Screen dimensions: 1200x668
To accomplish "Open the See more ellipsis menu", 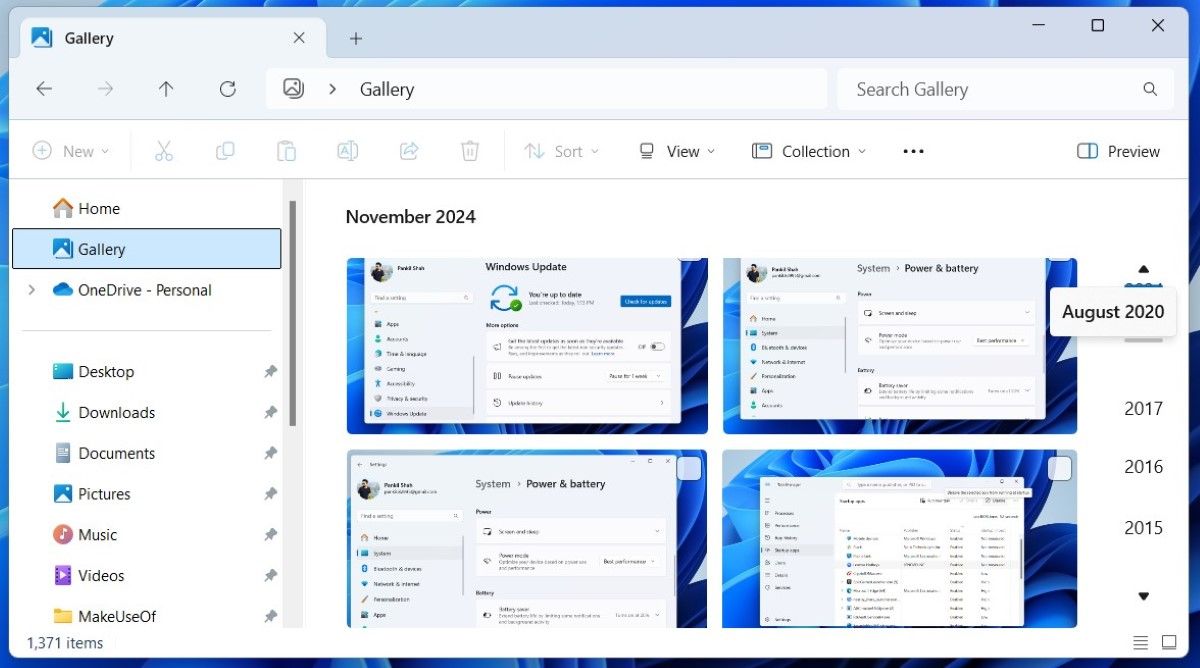I will coord(913,151).
